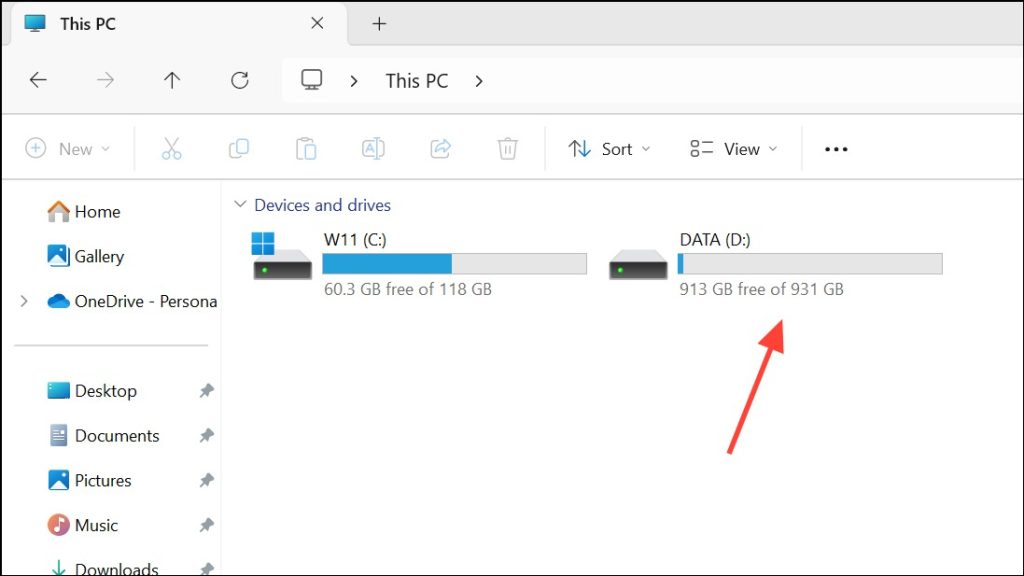1024x576 pixels.
Task: Open the View layout dropdown
Action: [x=733, y=149]
